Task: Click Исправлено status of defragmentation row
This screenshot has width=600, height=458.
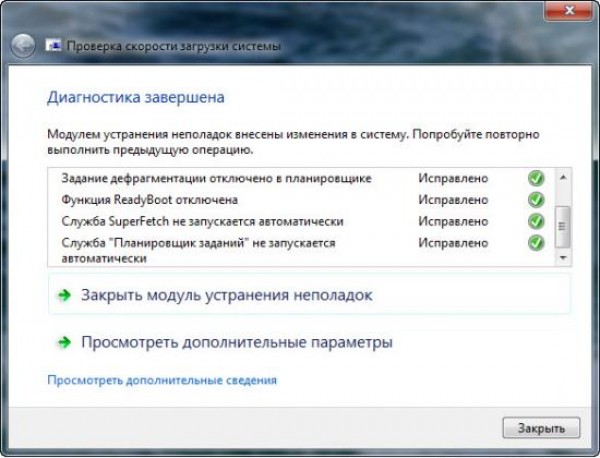Action: tap(453, 178)
